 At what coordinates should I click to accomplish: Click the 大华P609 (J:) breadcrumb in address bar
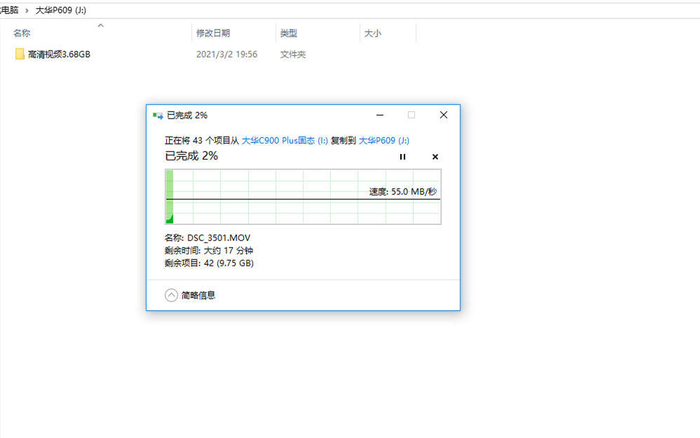coord(61,10)
